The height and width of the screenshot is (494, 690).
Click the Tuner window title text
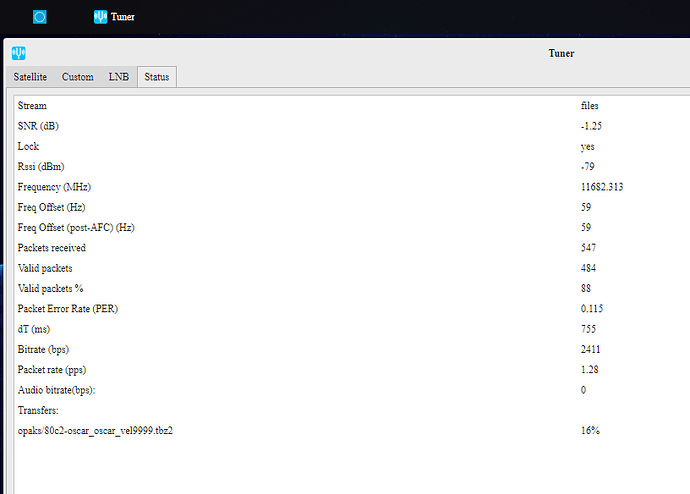click(562, 53)
